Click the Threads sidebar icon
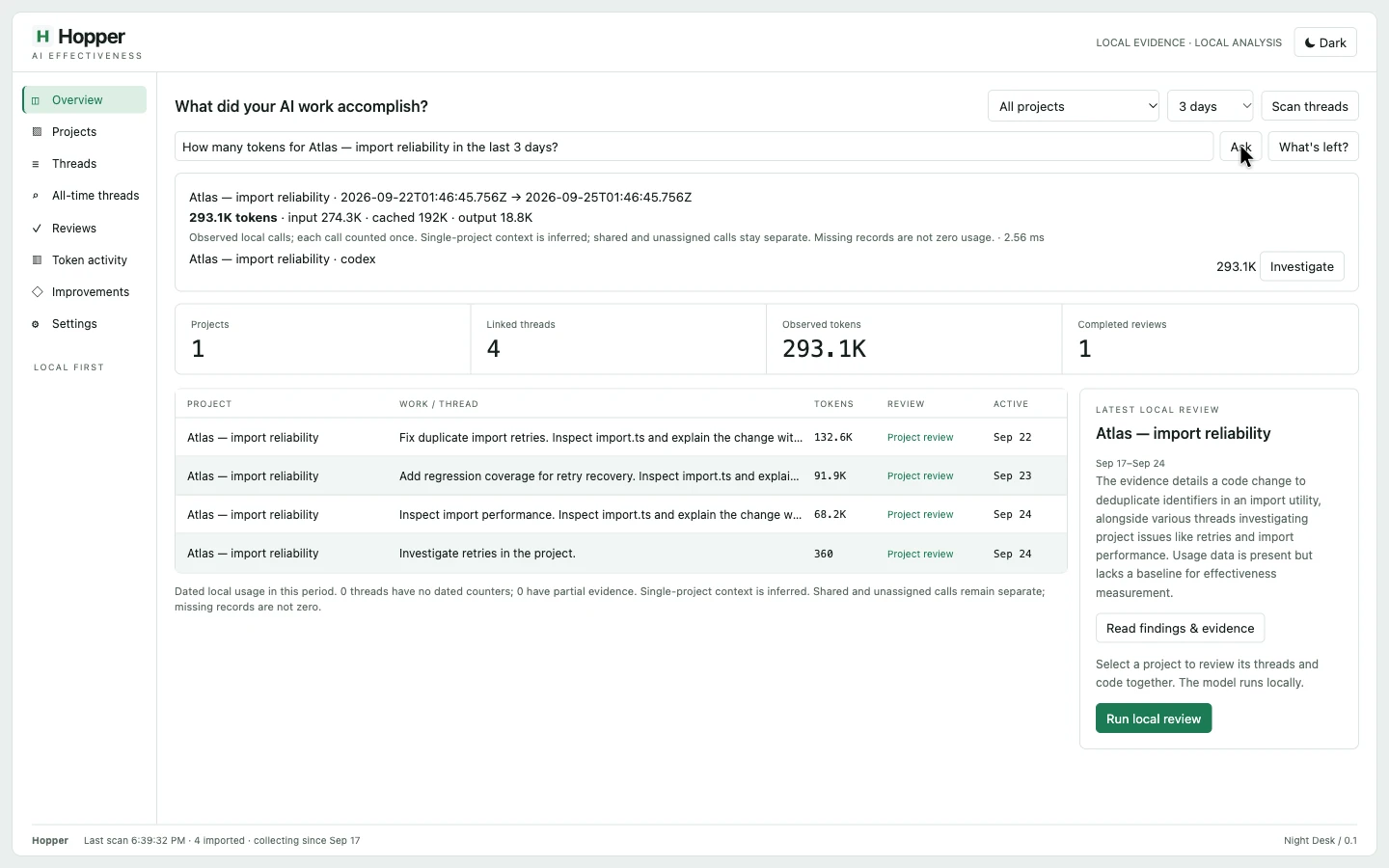Image resolution: width=1389 pixels, height=868 pixels. [x=36, y=164]
